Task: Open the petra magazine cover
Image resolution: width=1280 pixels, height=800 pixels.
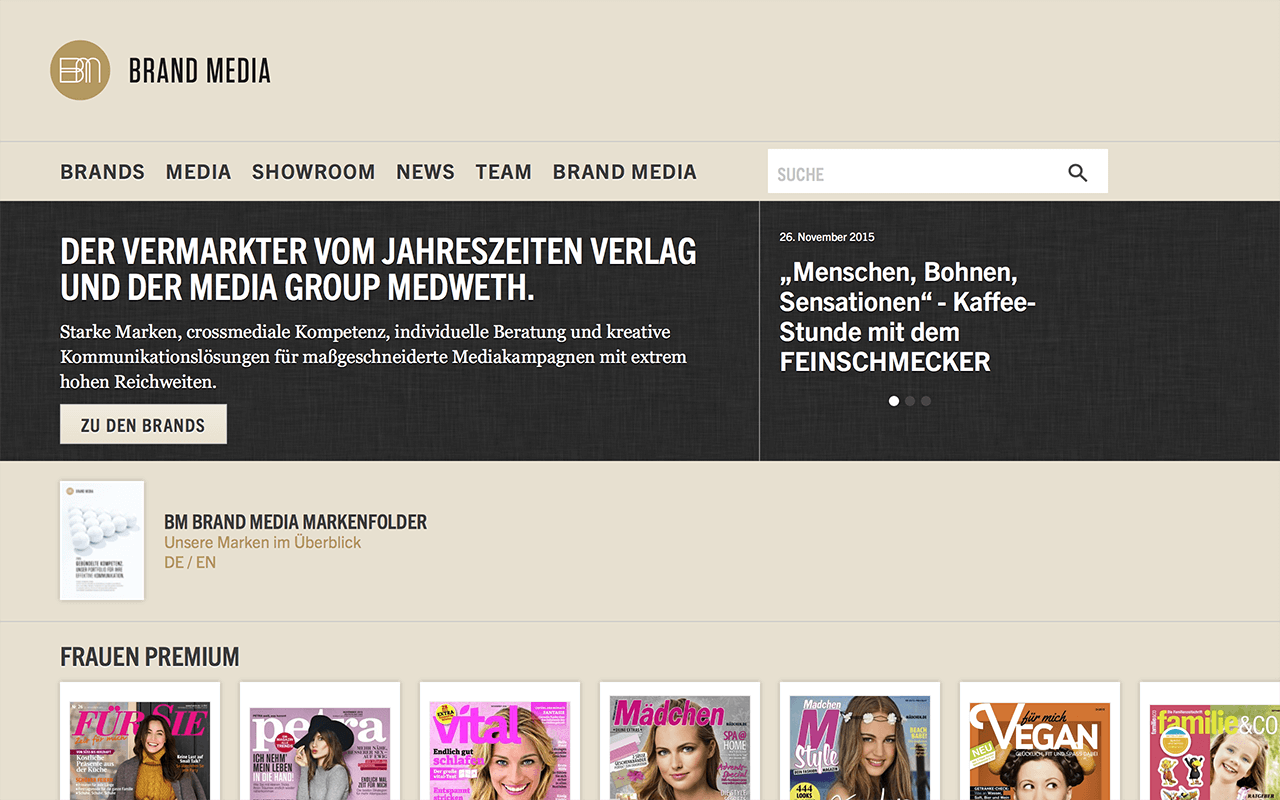Action: point(320,741)
